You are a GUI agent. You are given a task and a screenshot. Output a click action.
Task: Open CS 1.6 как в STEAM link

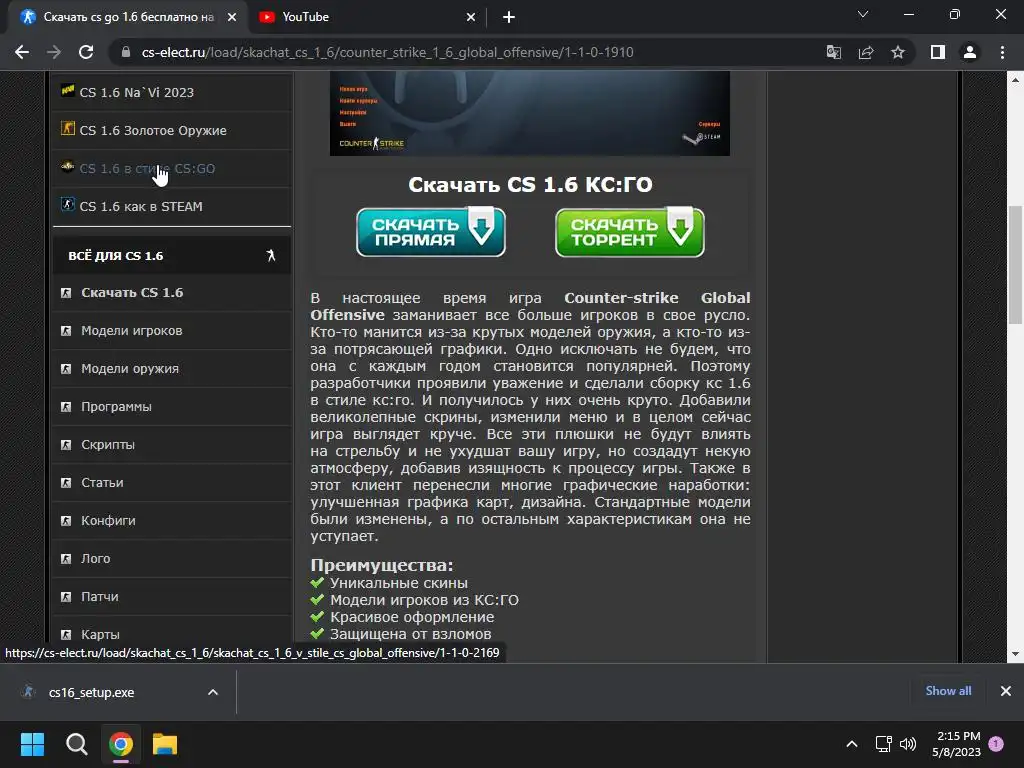[x=141, y=206]
